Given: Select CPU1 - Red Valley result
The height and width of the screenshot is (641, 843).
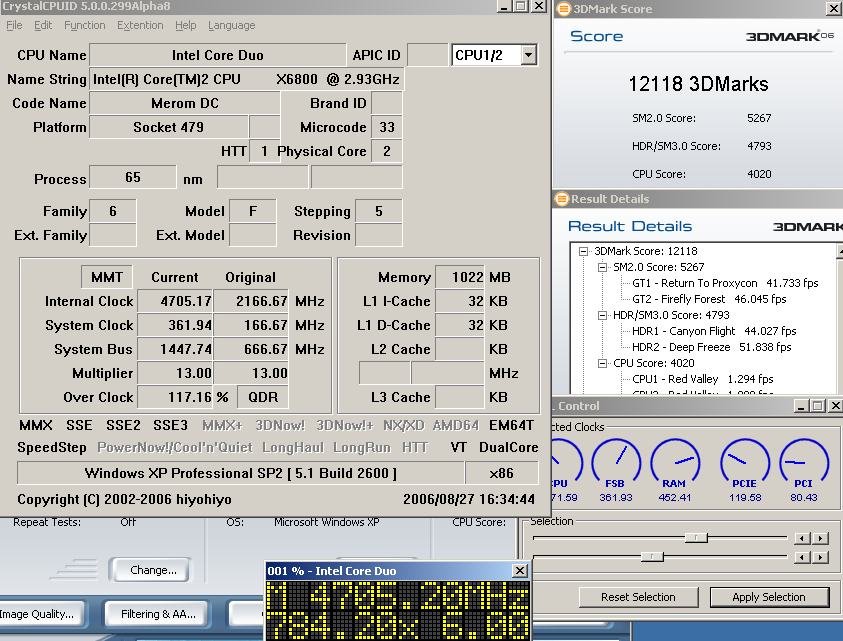Looking at the screenshot, I should pos(703,379).
